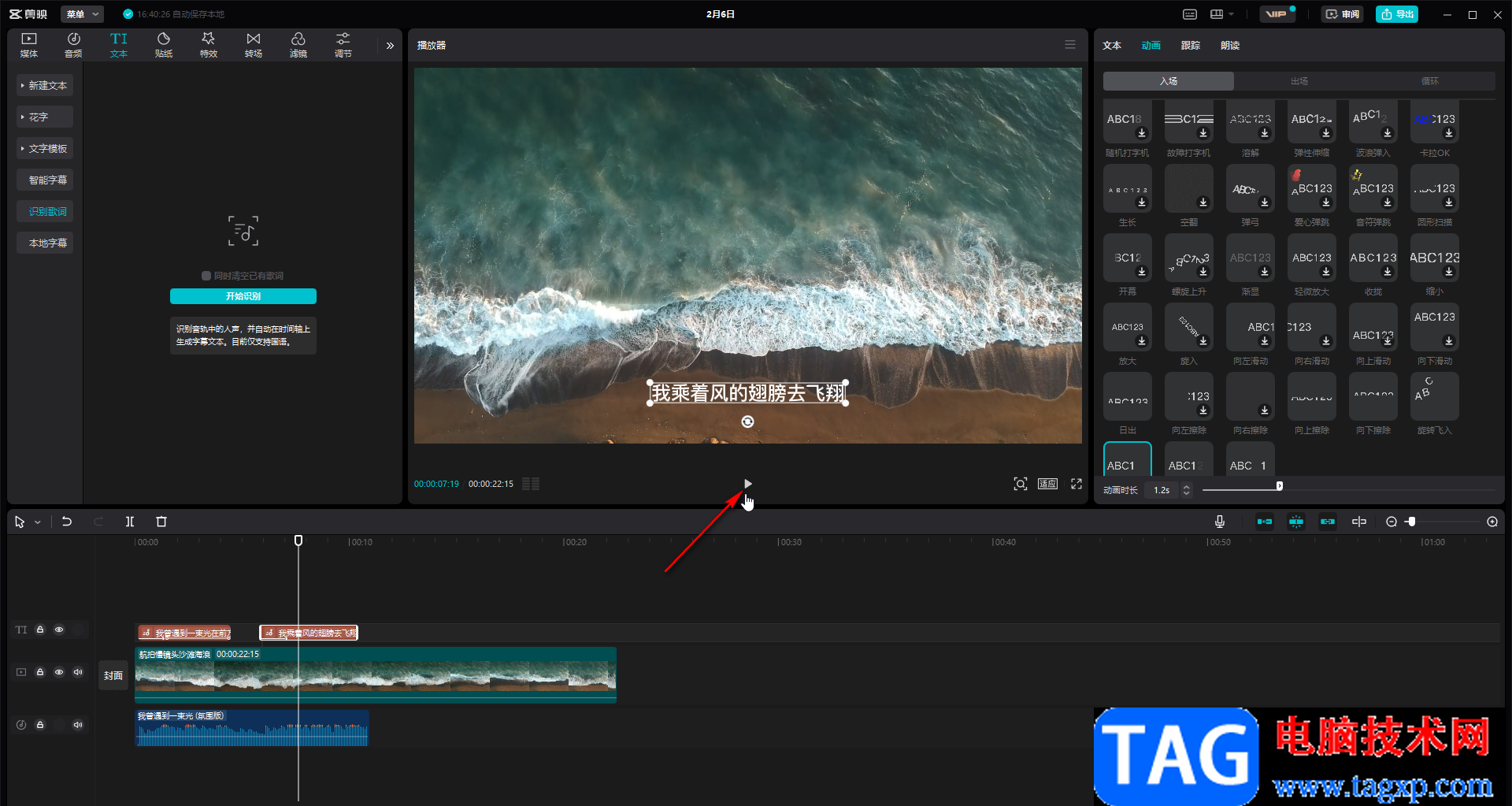Click the 导出 export button
This screenshot has height=806, width=1512.
point(1397,14)
